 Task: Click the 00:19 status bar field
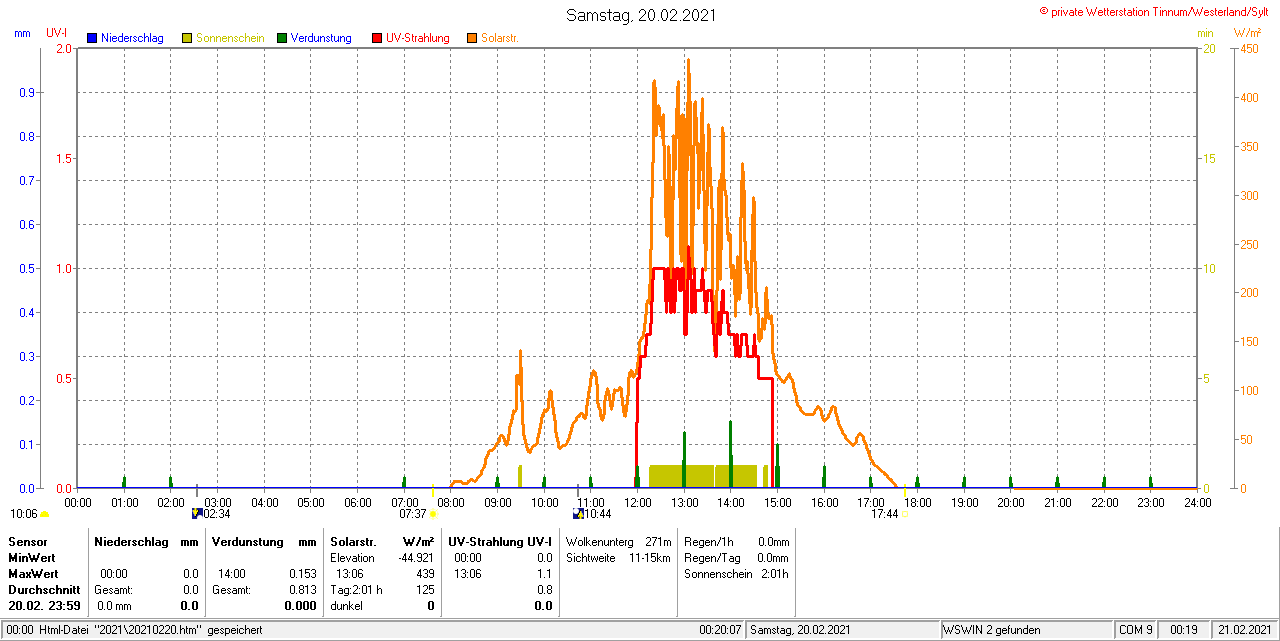1183,630
